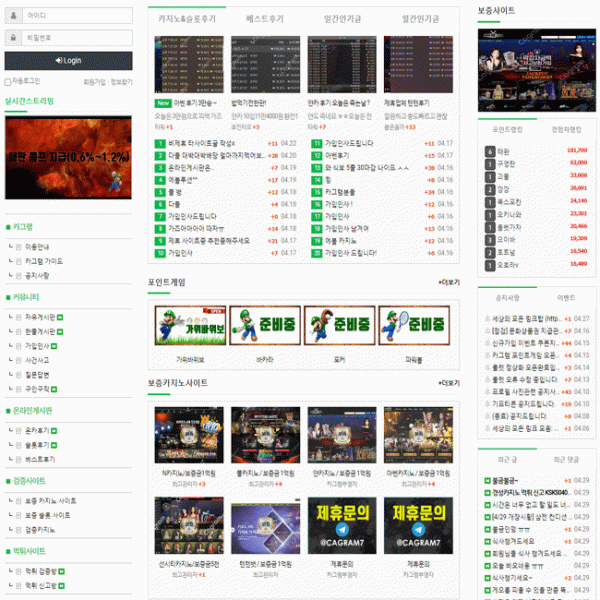Viewport: 600px width, 600px height.
Task: Toggle the 자동로그인 checkbox
Action: click(x=8, y=82)
